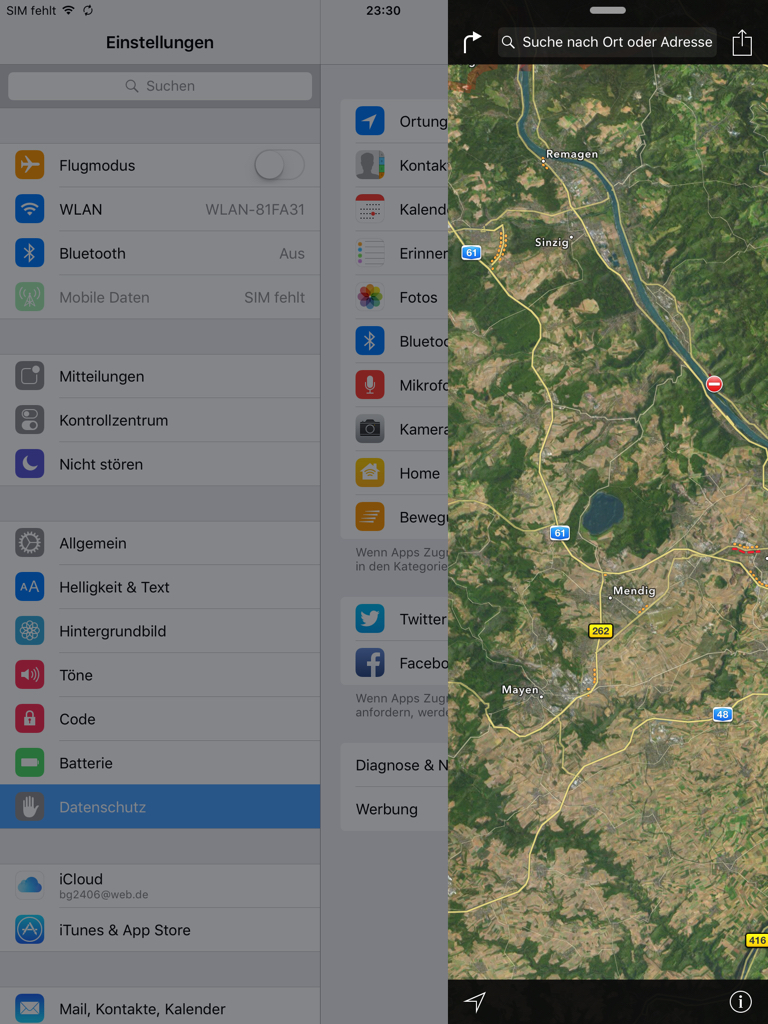
Task: Tap the directions arrow icon in Maps
Action: tap(472, 42)
